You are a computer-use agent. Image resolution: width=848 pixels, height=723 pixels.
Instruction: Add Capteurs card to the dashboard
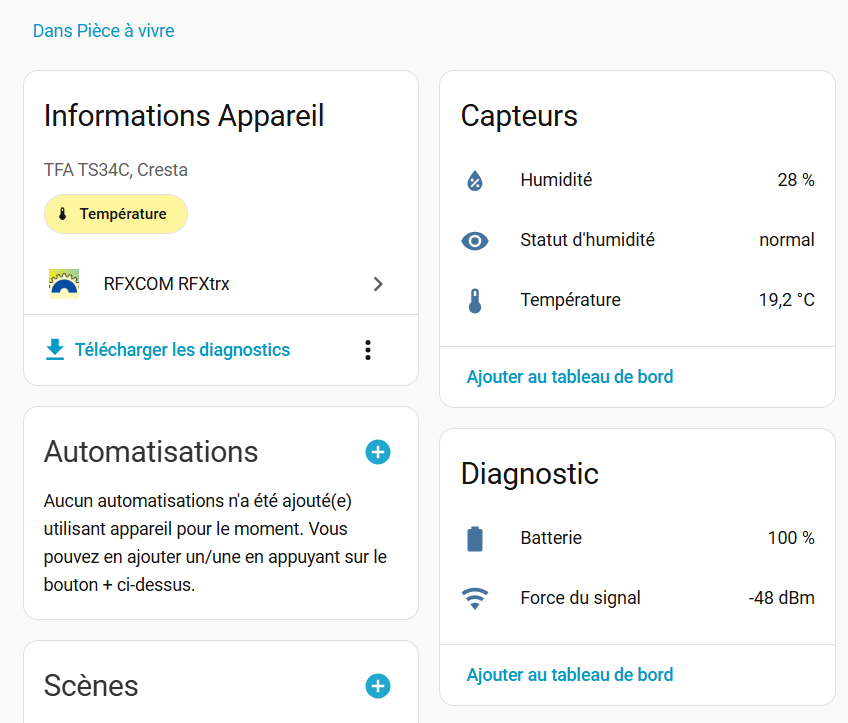point(570,377)
